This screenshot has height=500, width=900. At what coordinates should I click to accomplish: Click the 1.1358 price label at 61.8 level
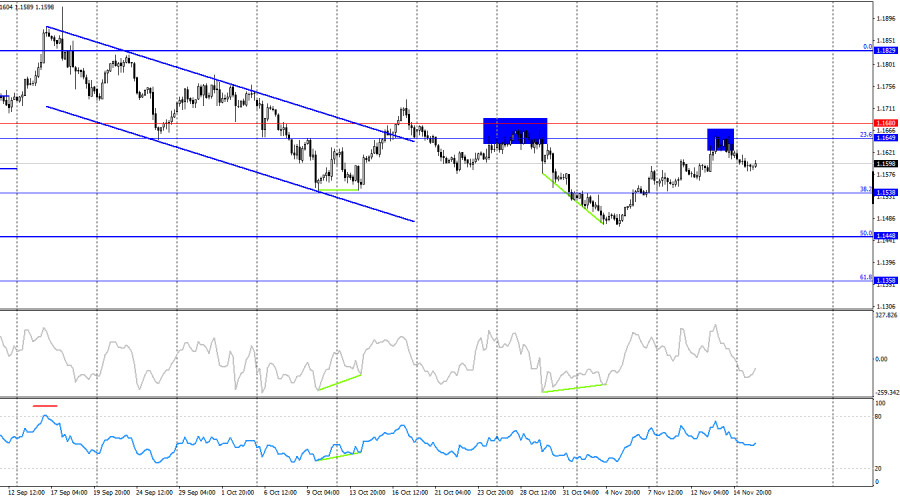[x=884, y=281]
